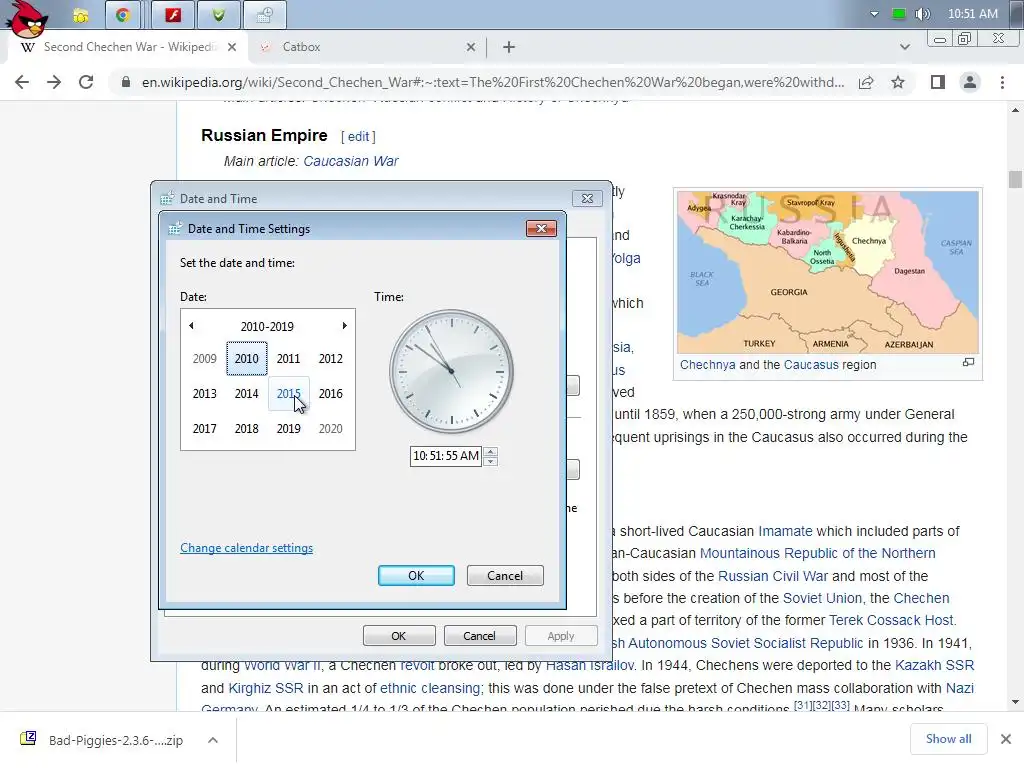Open the Caucasus link in map caption

pos(810,365)
